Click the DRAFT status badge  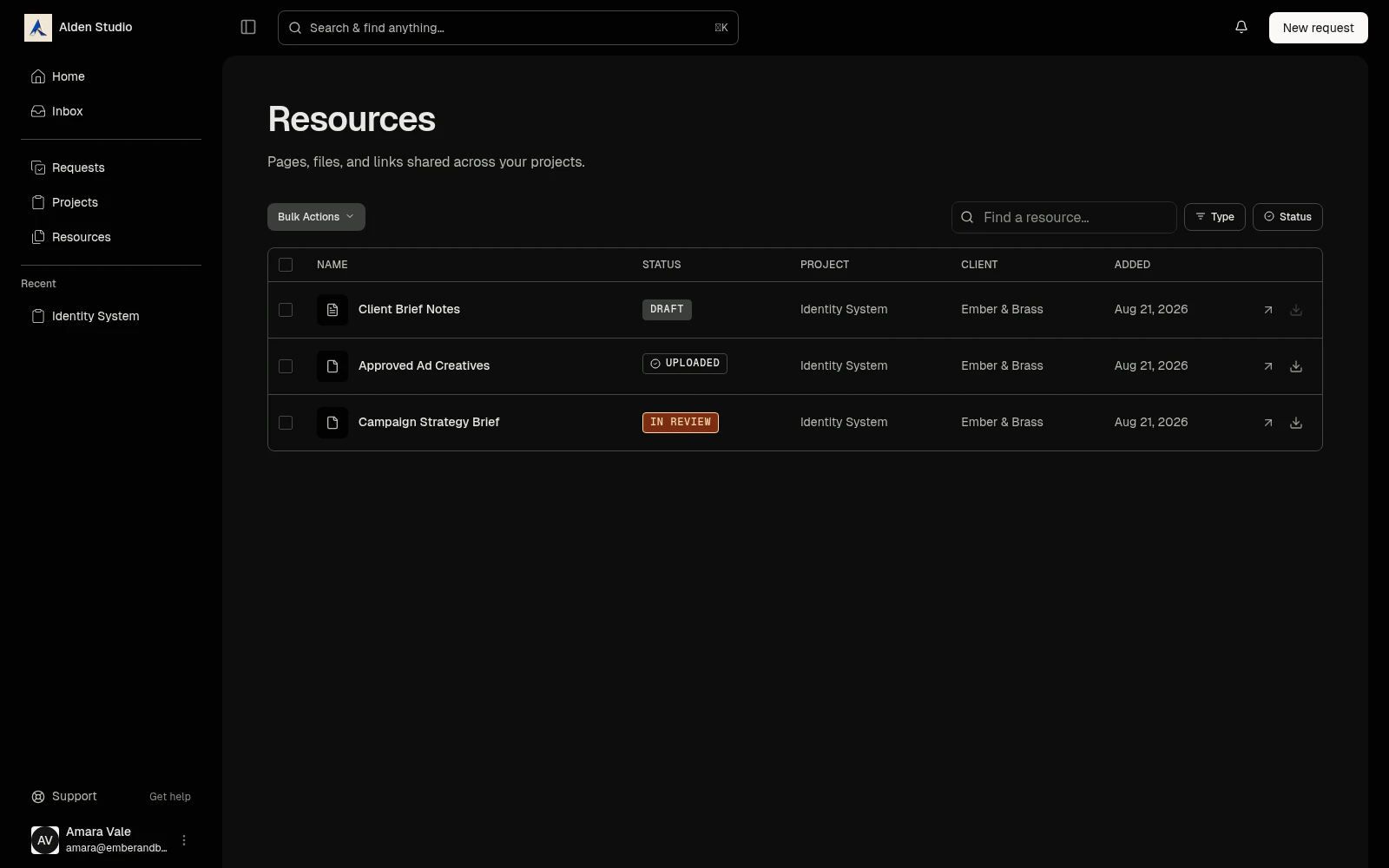(x=667, y=310)
